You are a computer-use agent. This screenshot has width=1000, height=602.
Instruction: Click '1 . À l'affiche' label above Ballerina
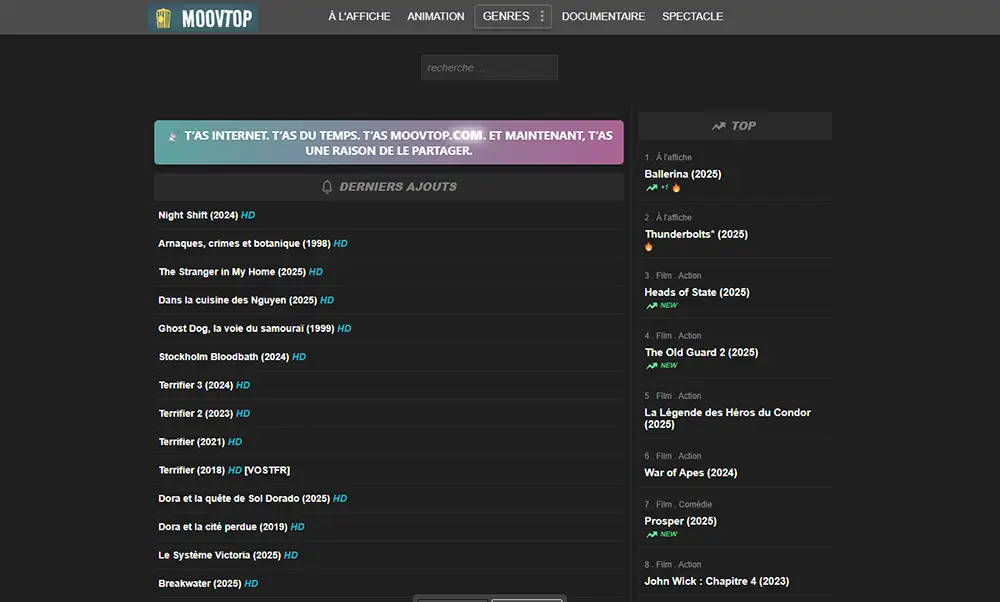tap(668, 157)
